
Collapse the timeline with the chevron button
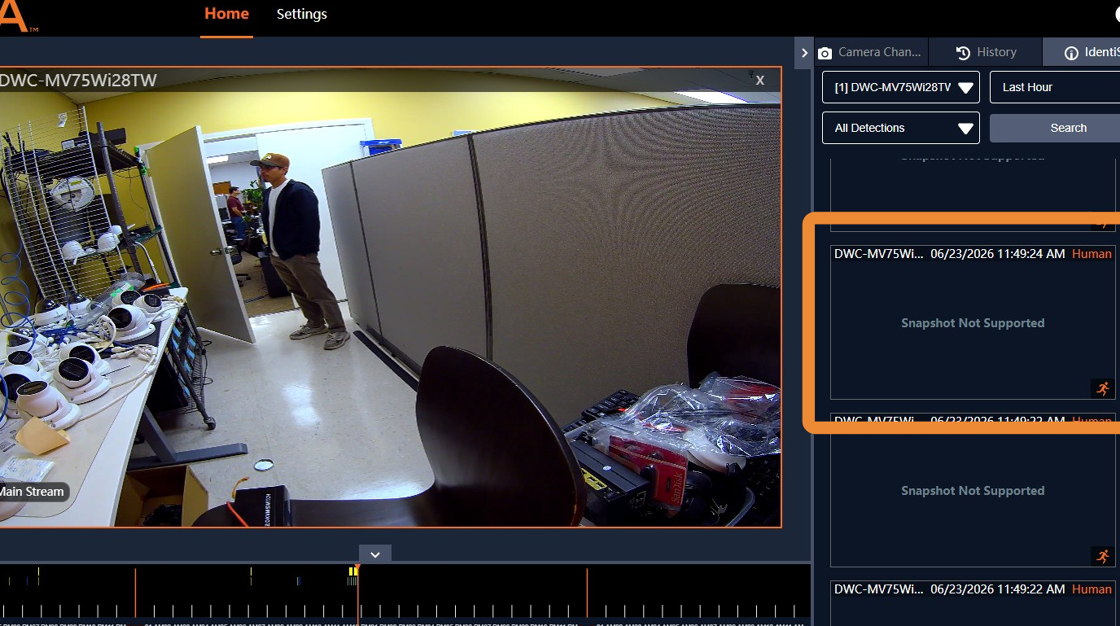[375, 554]
